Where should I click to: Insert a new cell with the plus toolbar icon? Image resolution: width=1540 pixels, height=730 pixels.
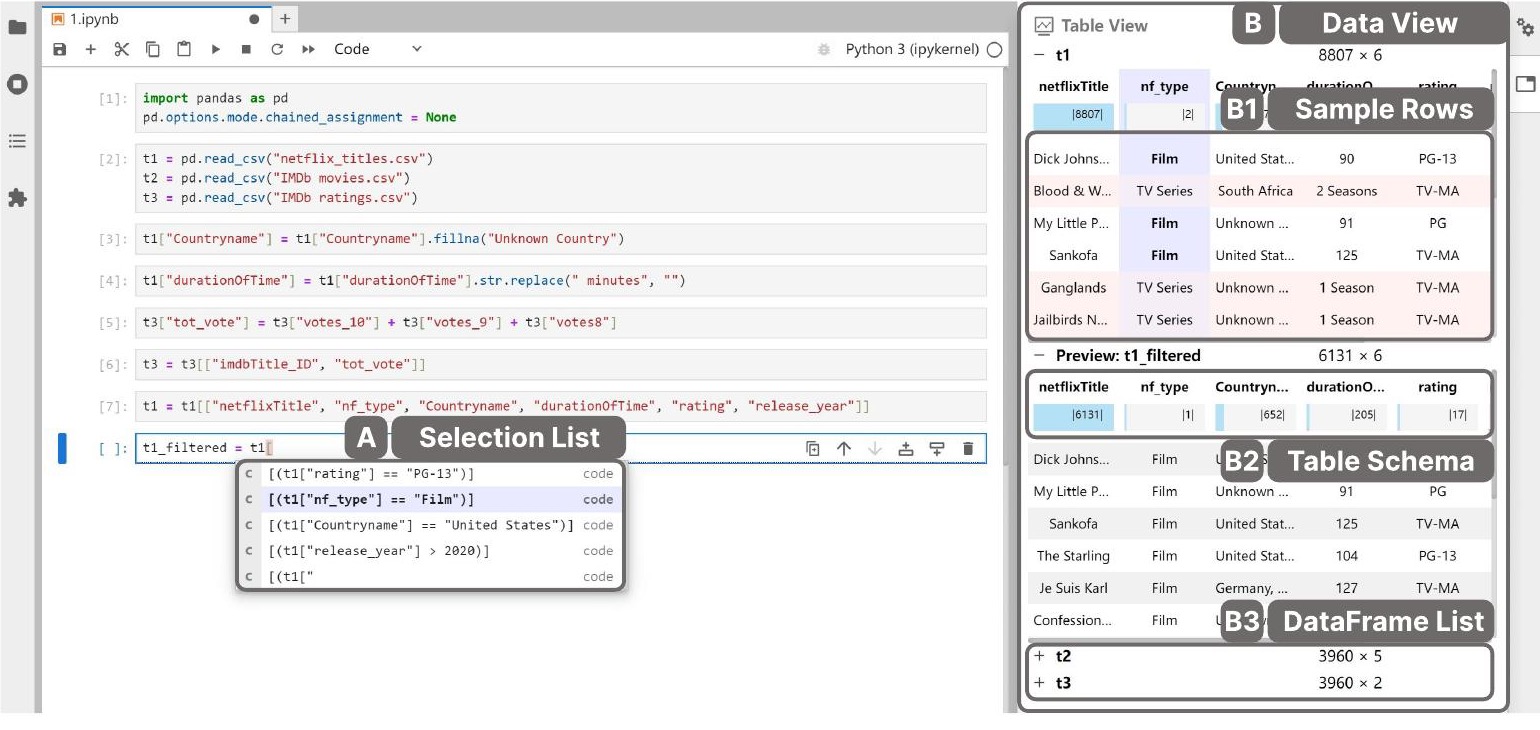click(x=91, y=49)
